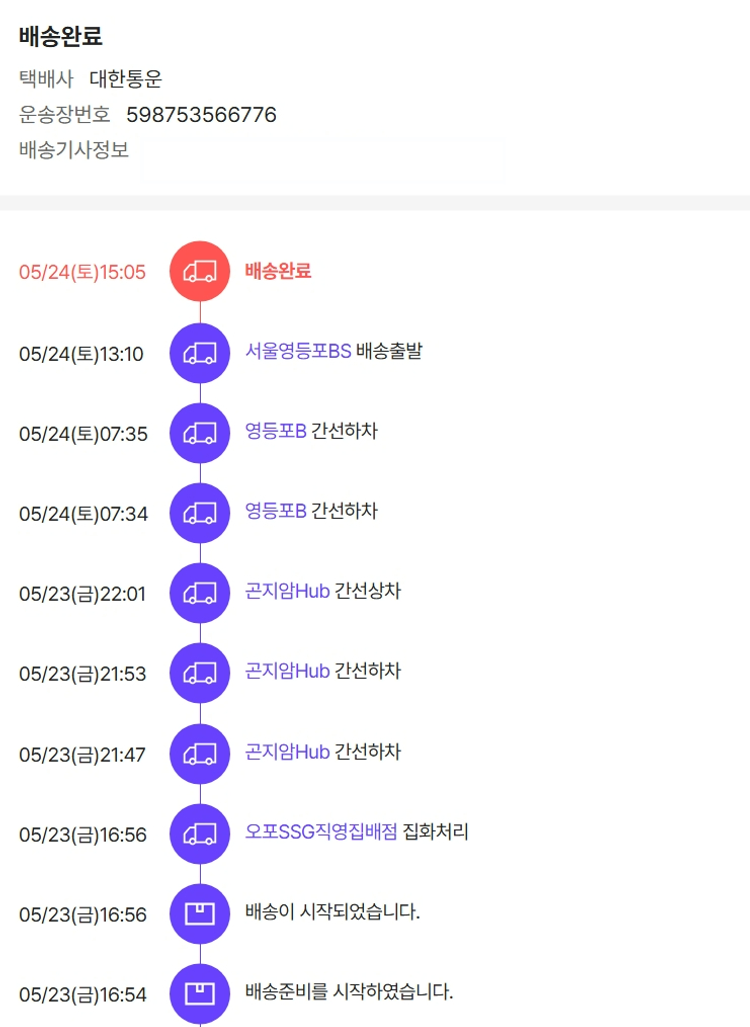This screenshot has width=750, height=1027.
Task: Click the red 배송완료 status text in timeline
Action: (x=278, y=271)
